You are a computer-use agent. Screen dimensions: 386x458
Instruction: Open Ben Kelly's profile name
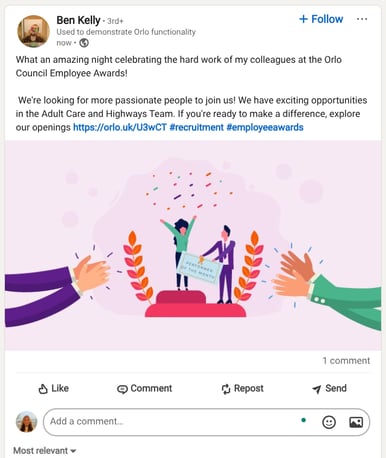[78, 20]
